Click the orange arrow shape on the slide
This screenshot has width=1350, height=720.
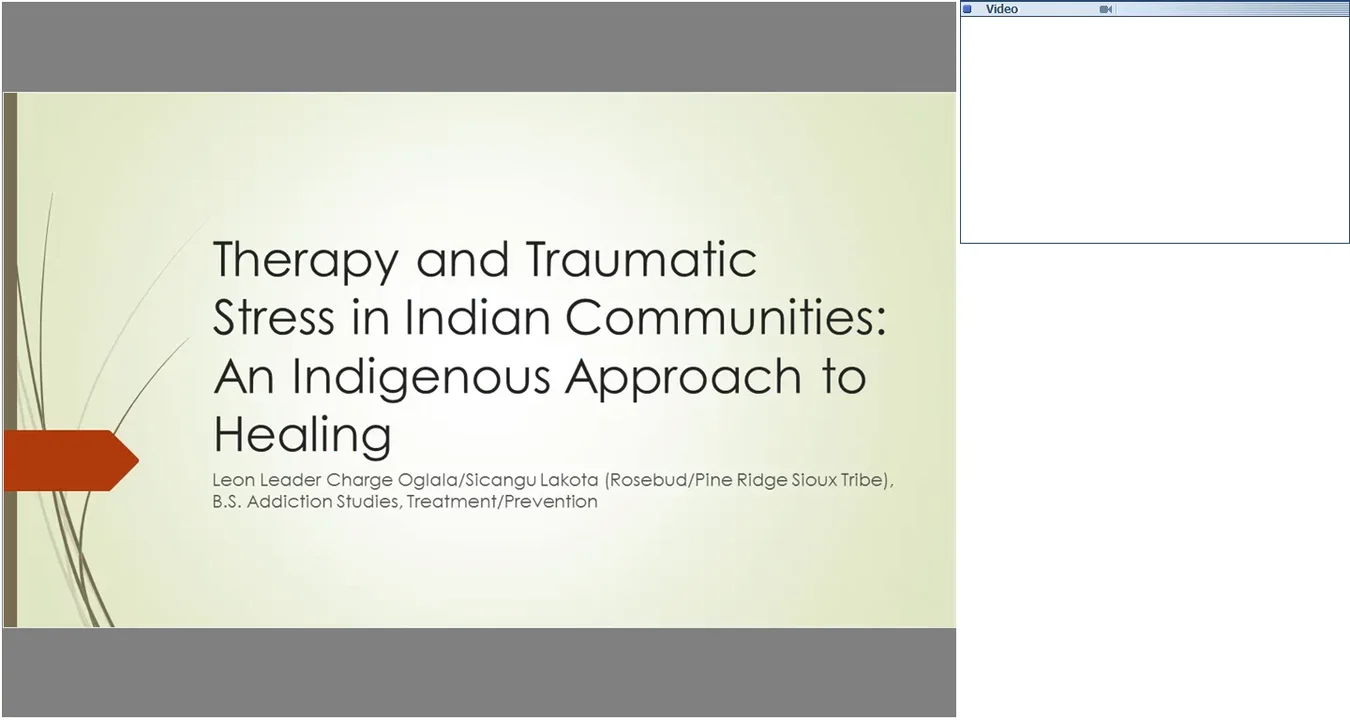tap(70, 460)
